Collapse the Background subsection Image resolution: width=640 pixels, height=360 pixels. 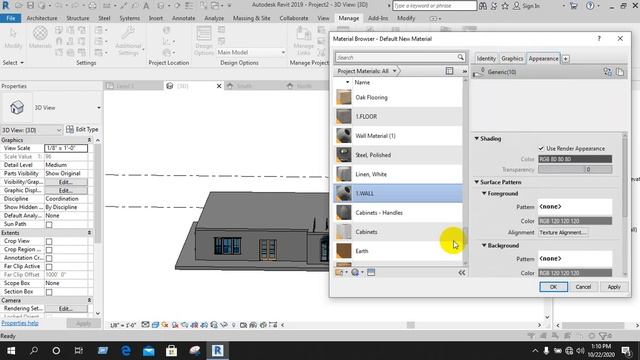click(x=484, y=245)
